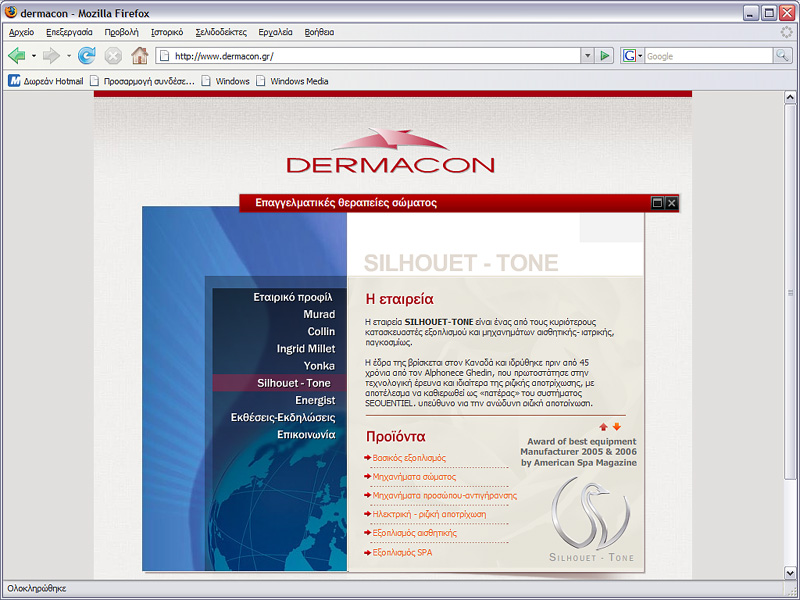
Task: Close the red panel with its X icon
Action: (x=671, y=203)
